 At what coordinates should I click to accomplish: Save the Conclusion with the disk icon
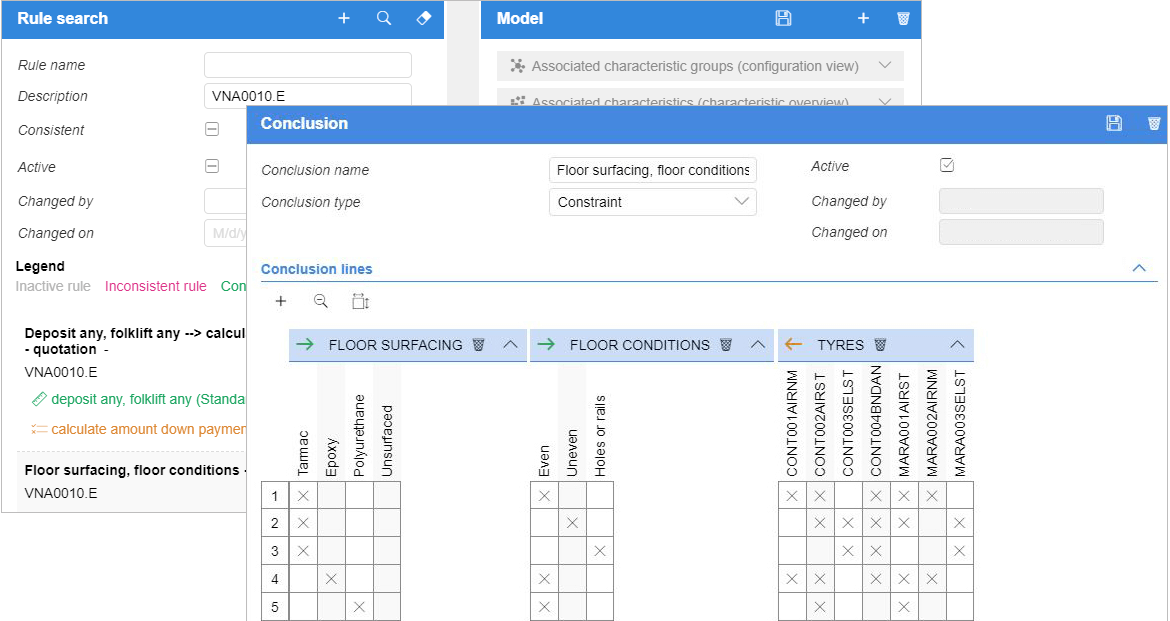pos(1114,123)
